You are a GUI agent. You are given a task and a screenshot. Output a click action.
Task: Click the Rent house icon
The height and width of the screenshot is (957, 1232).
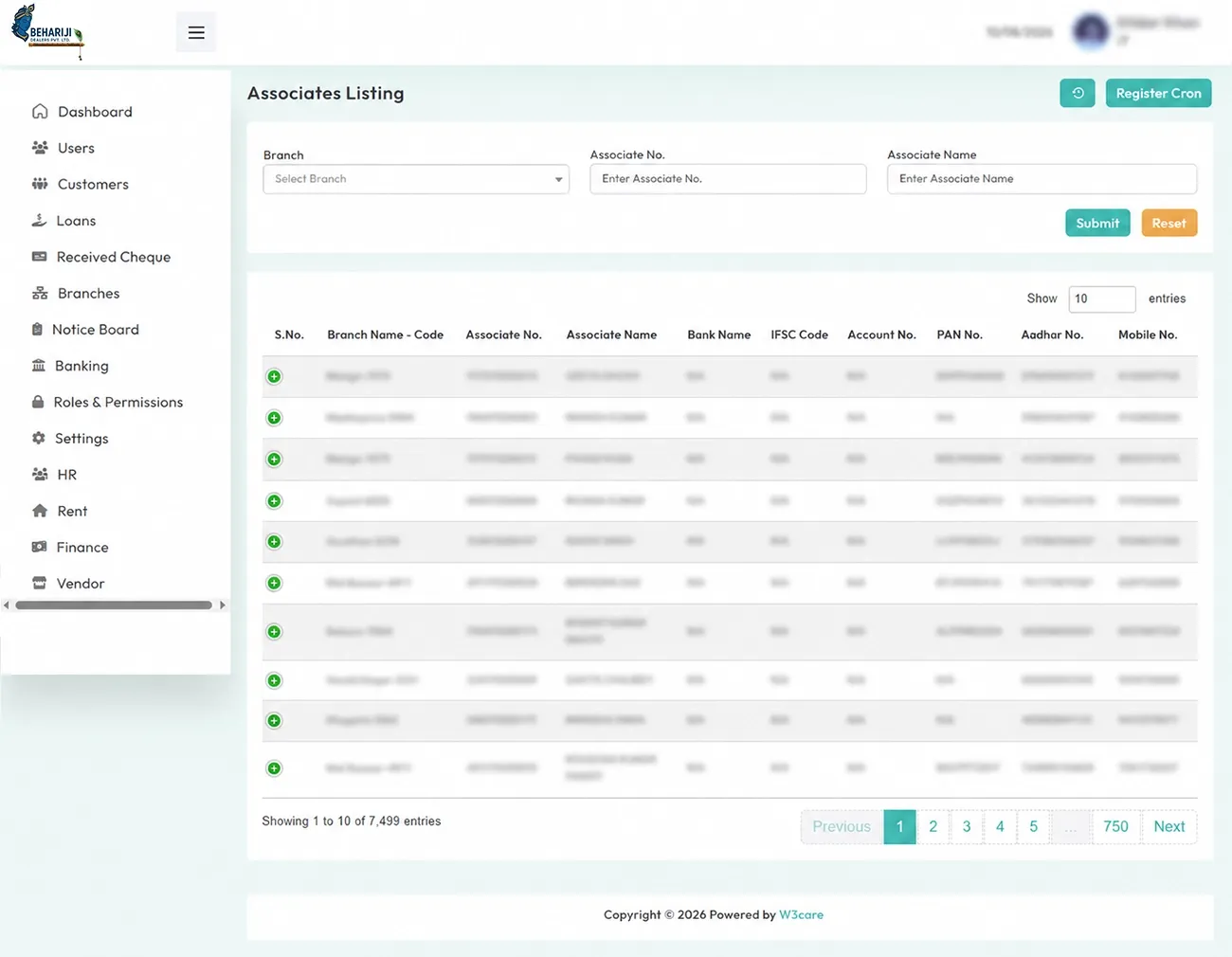[x=40, y=511]
